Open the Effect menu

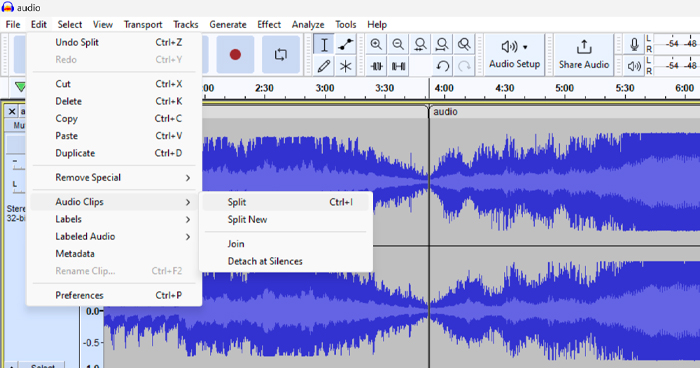pyautogui.click(x=269, y=25)
